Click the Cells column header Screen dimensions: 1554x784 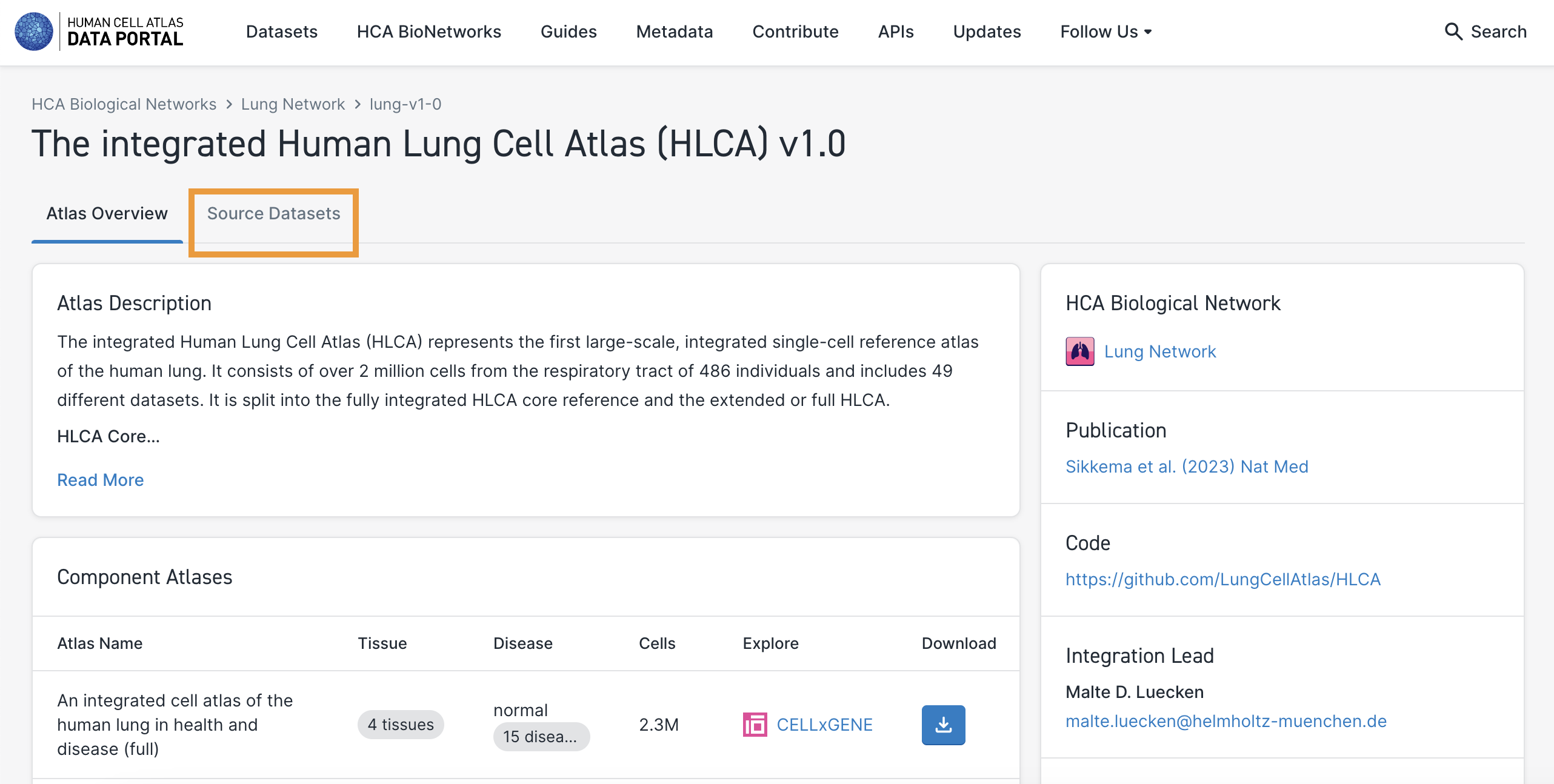click(x=657, y=643)
